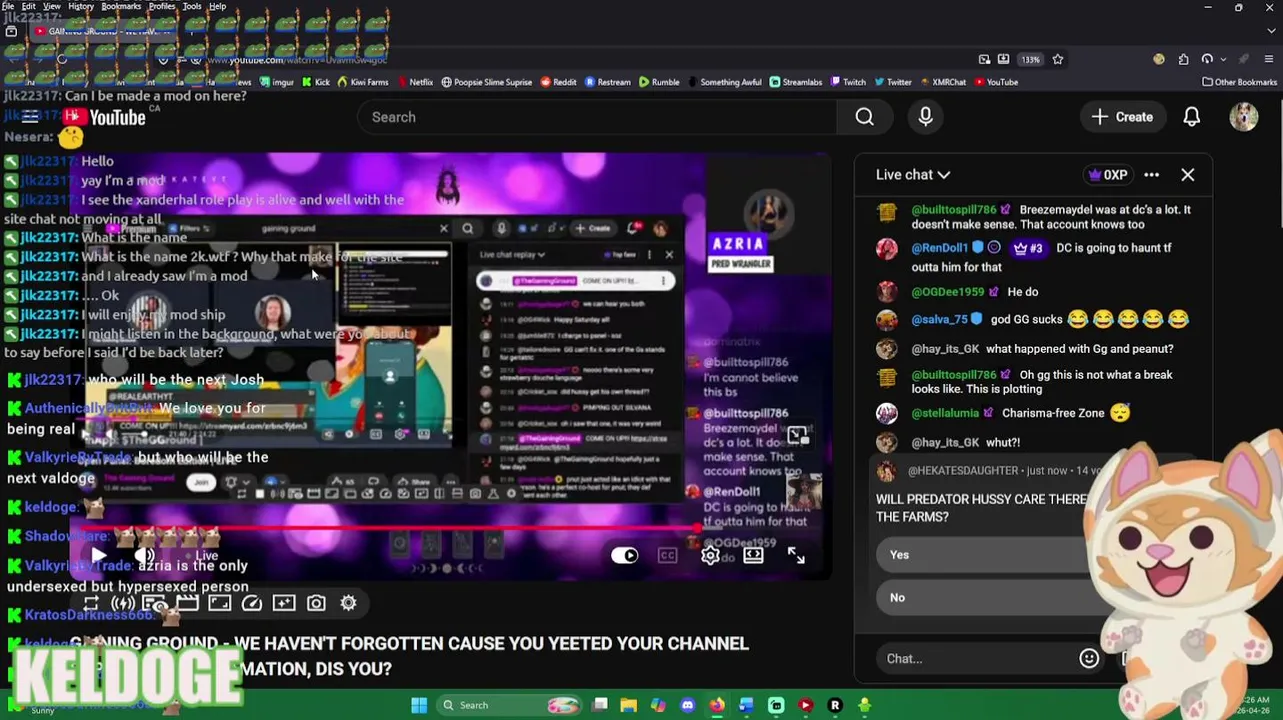Click the AZRIA overlay label in the video
The width and height of the screenshot is (1283, 720).
click(x=739, y=244)
